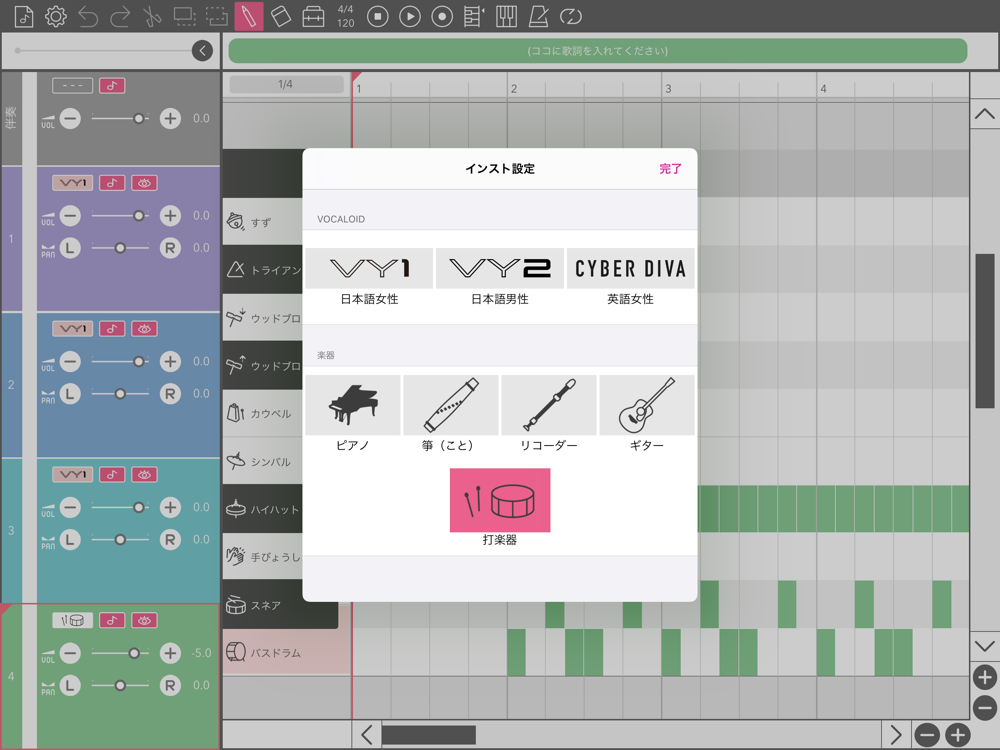The image size is (1000, 750).
Task: Click the up chevron above vertical scrollbar
Action: [x=984, y=114]
